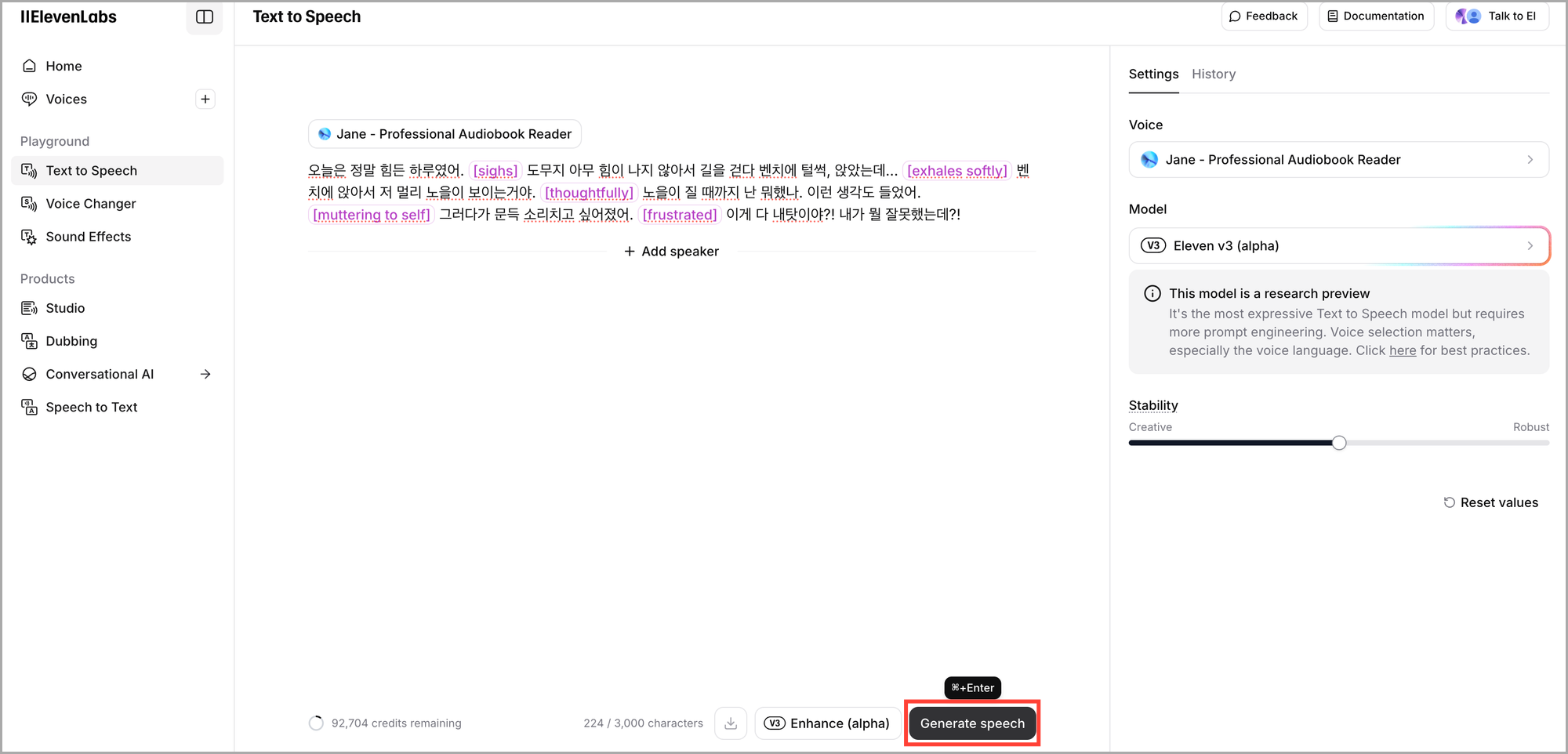Click the Conversational AI icon
This screenshot has height=754, width=1568.
[29, 374]
